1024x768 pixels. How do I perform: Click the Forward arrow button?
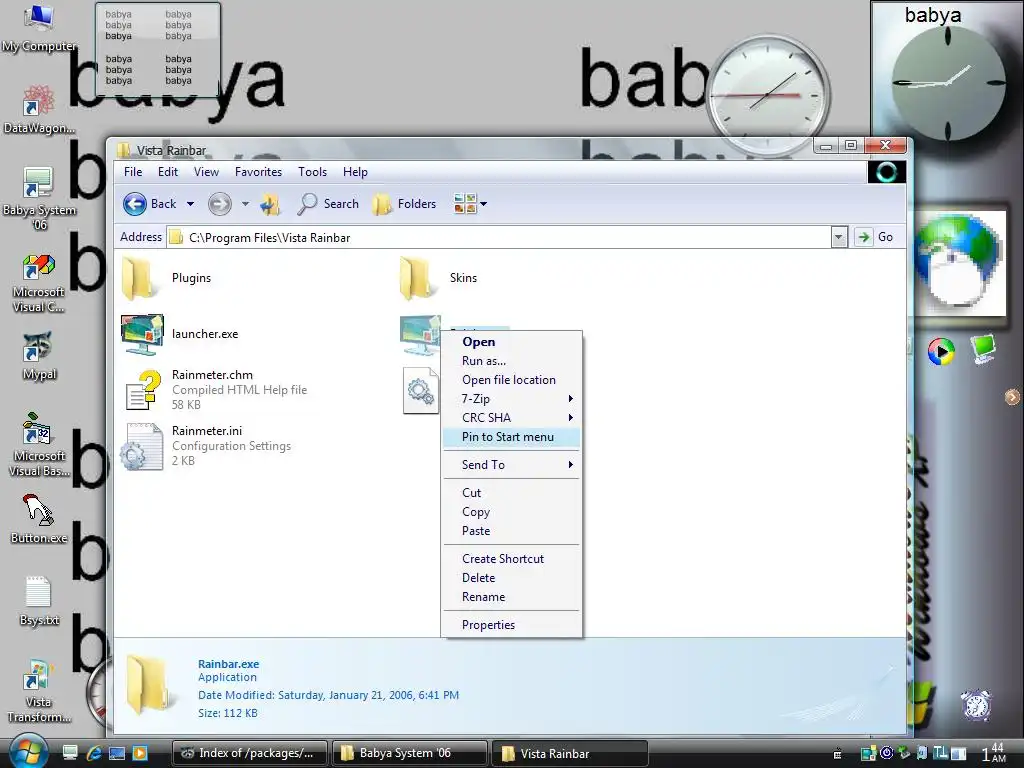point(220,204)
